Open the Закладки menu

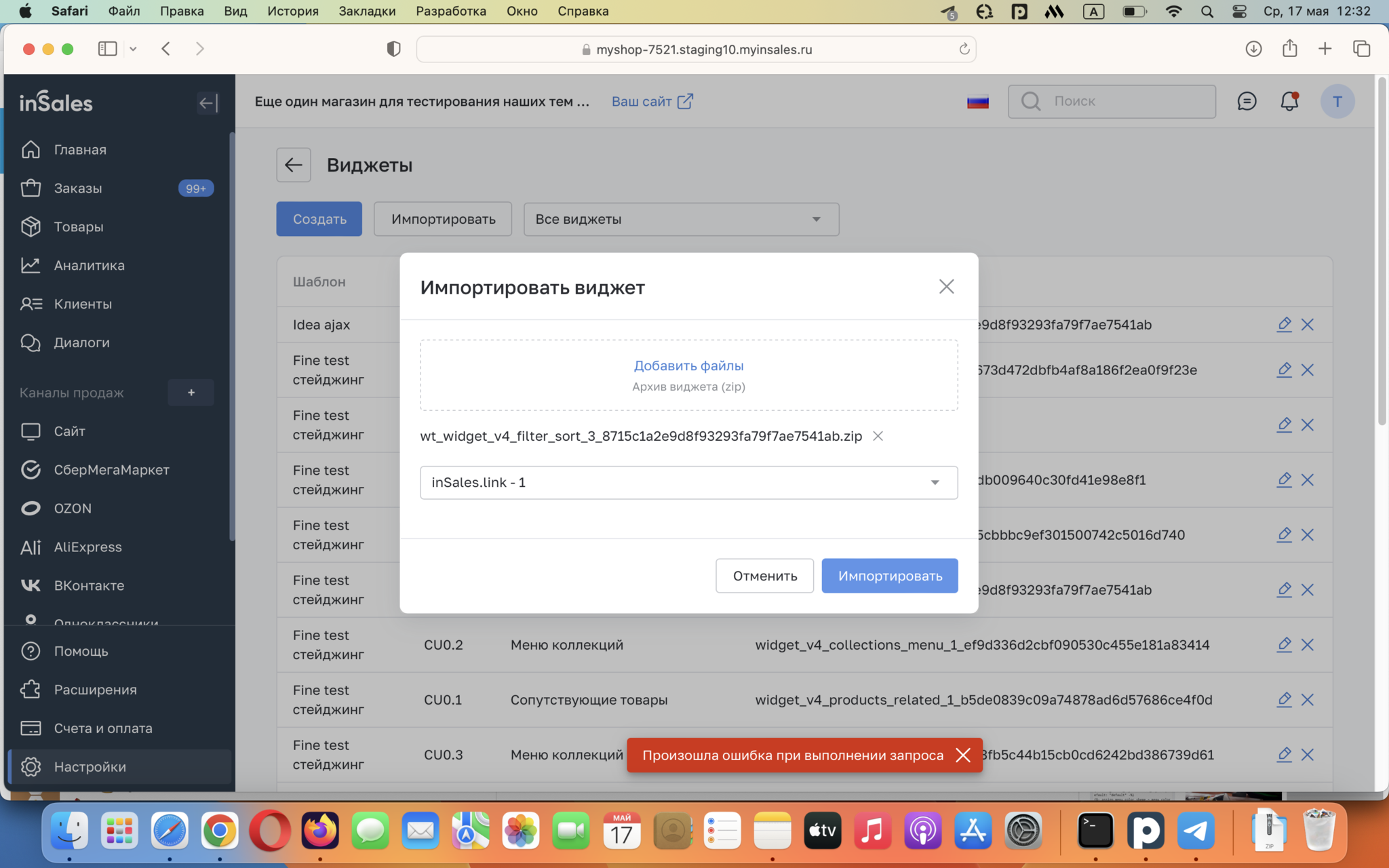(367, 11)
